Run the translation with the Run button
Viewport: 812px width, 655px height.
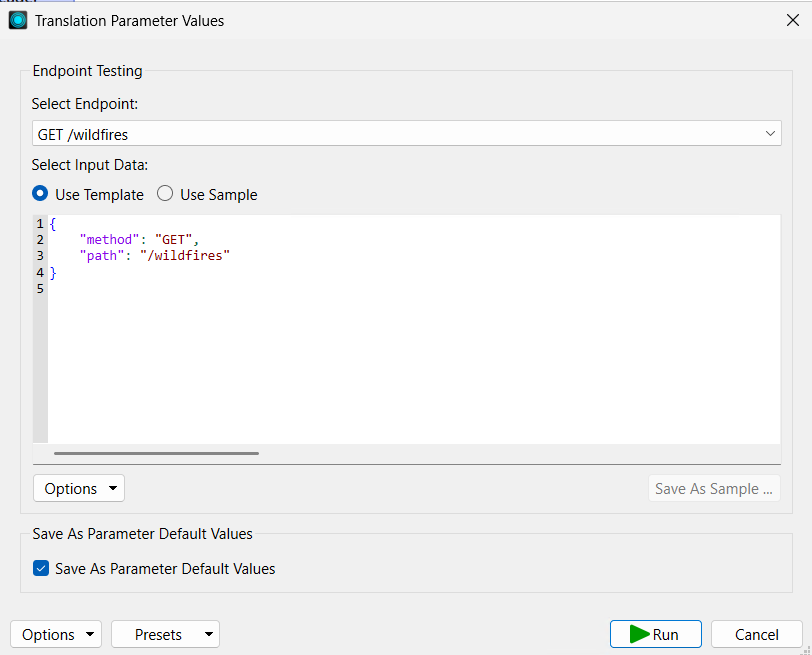pyautogui.click(x=656, y=634)
